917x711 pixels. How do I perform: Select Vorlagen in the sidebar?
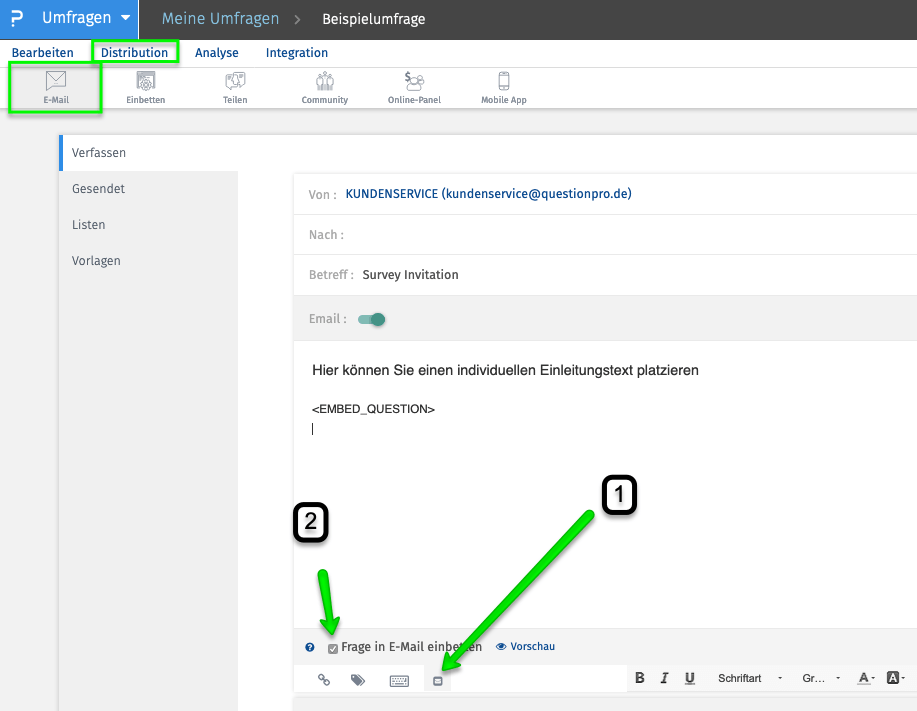(x=149, y=261)
